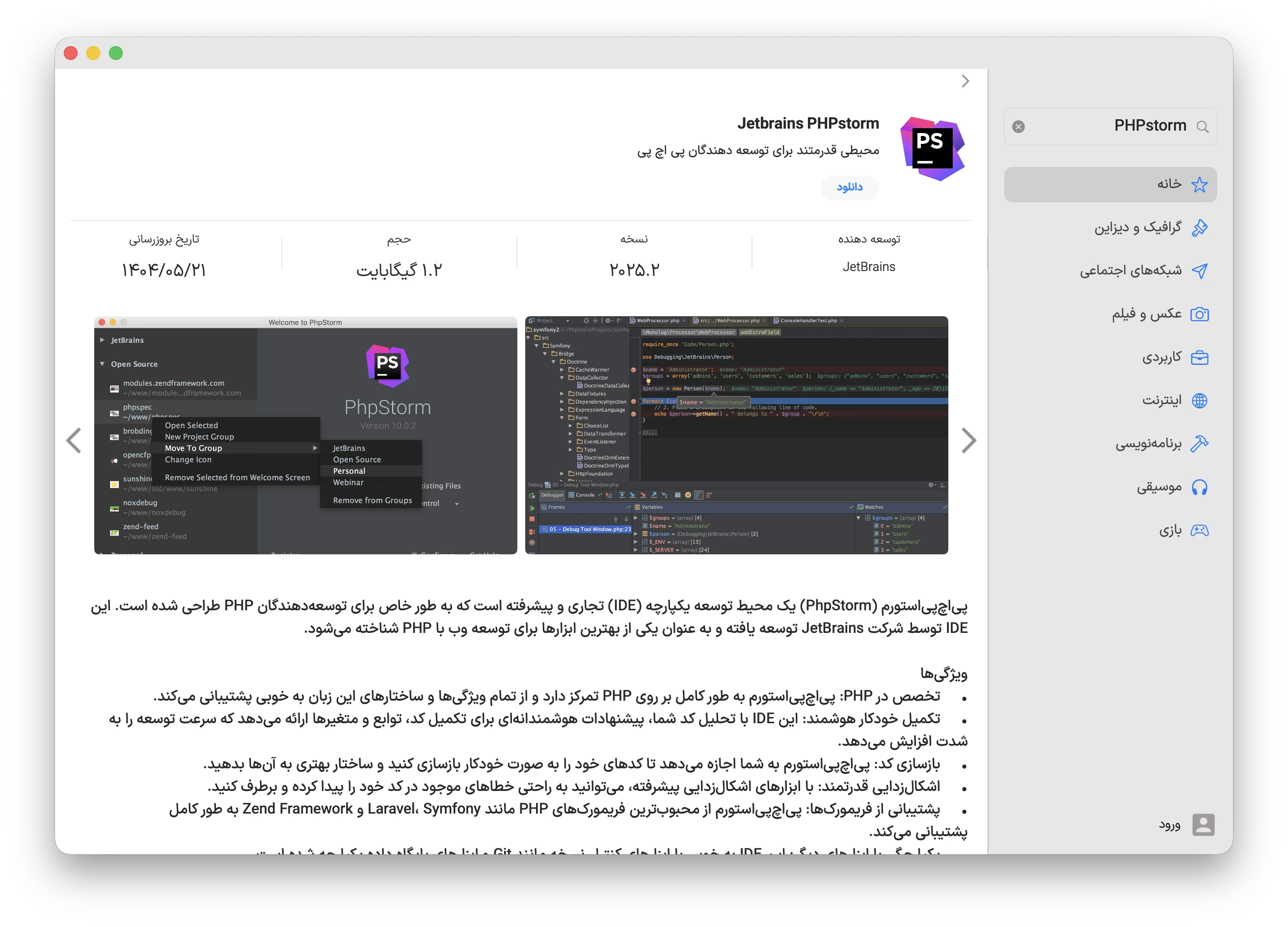Select the خانه (Home) star icon in sidebar
Viewport: 1288px width, 927px height.
1200,184
